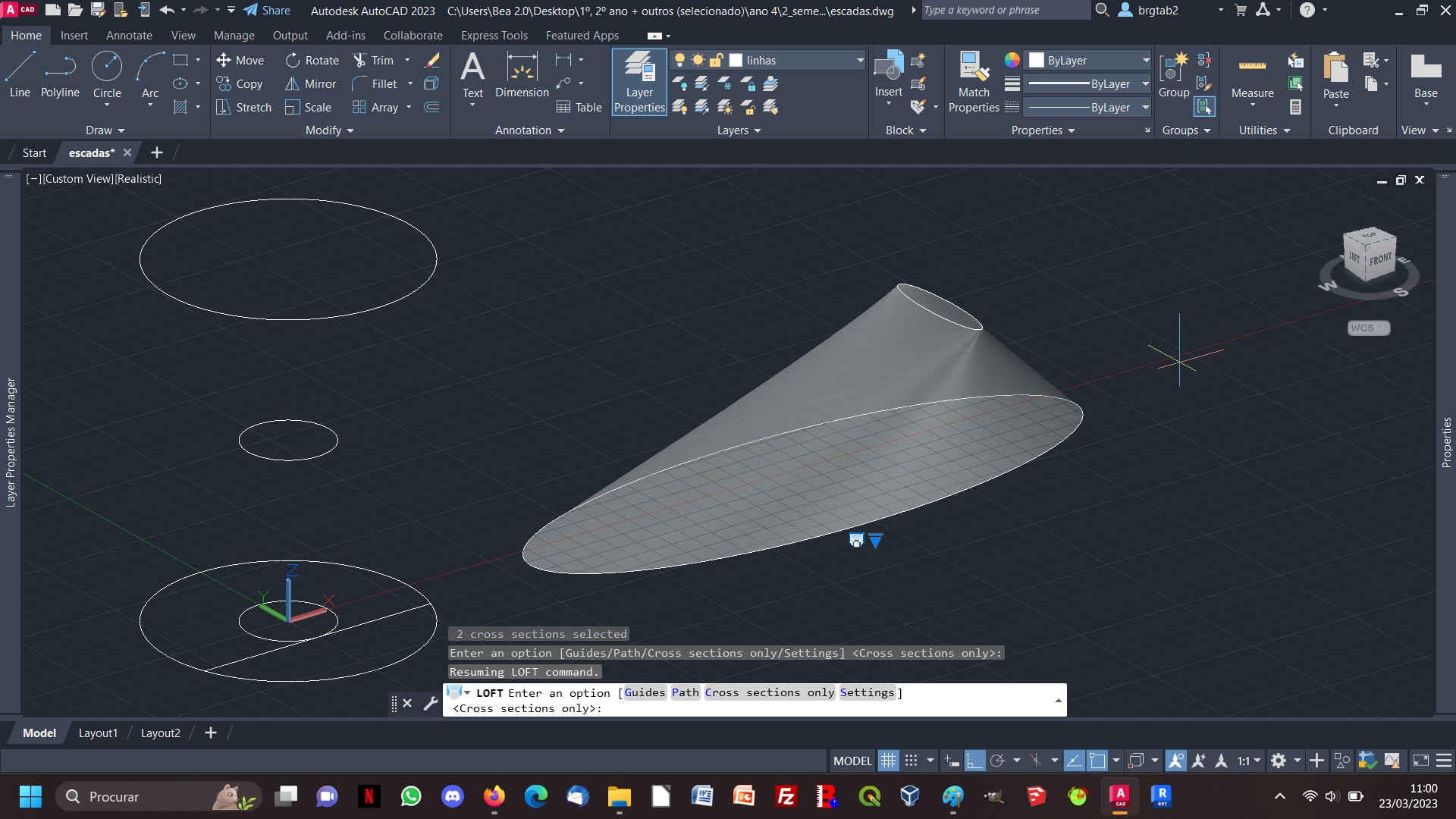Toggle Clean Screen mode
1456x819 pixels.
pos(1421,760)
